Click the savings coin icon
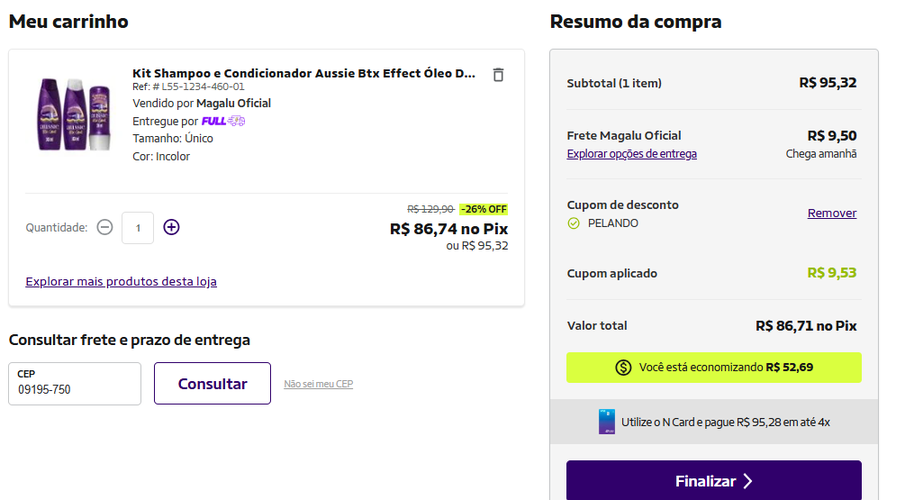Image resolution: width=914 pixels, height=500 pixels. 623,368
